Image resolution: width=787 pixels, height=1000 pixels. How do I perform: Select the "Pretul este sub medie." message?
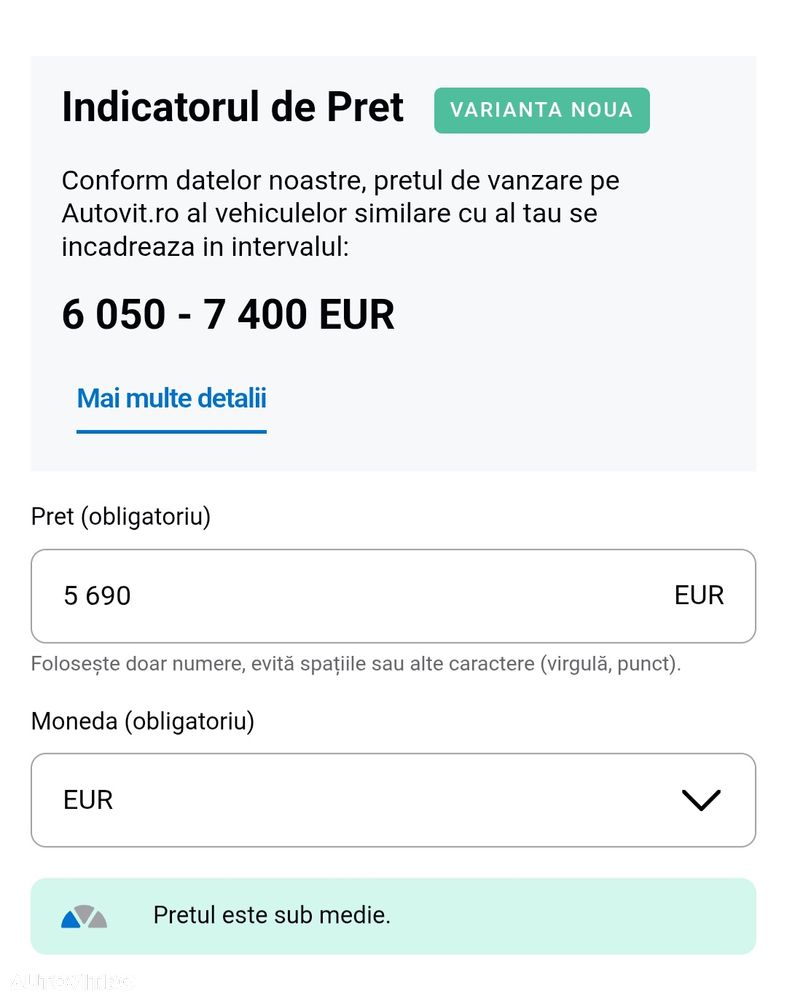[271, 915]
